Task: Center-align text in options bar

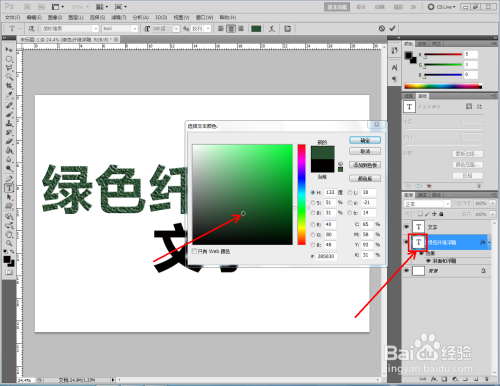Action: (231, 29)
